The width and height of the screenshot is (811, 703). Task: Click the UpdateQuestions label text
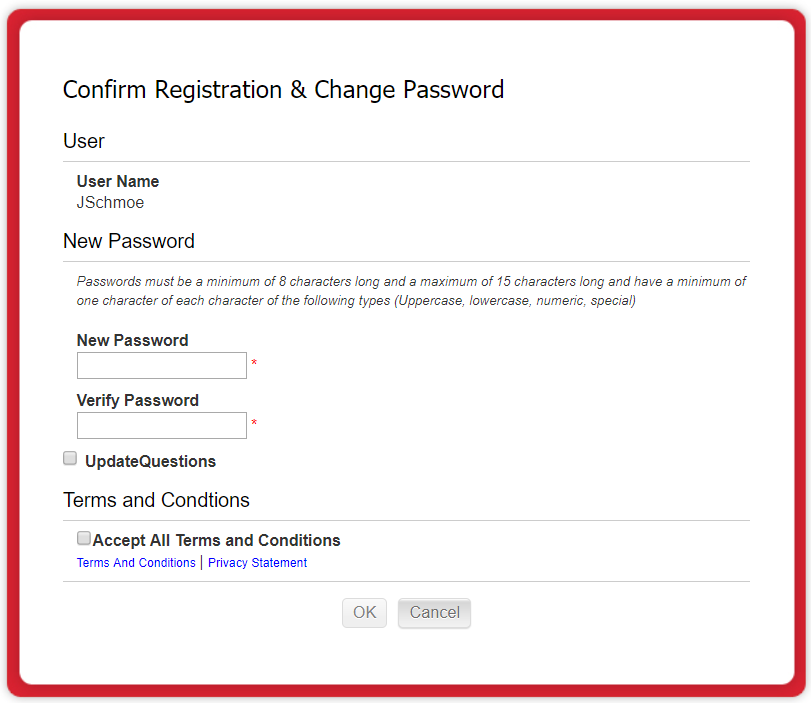150,462
